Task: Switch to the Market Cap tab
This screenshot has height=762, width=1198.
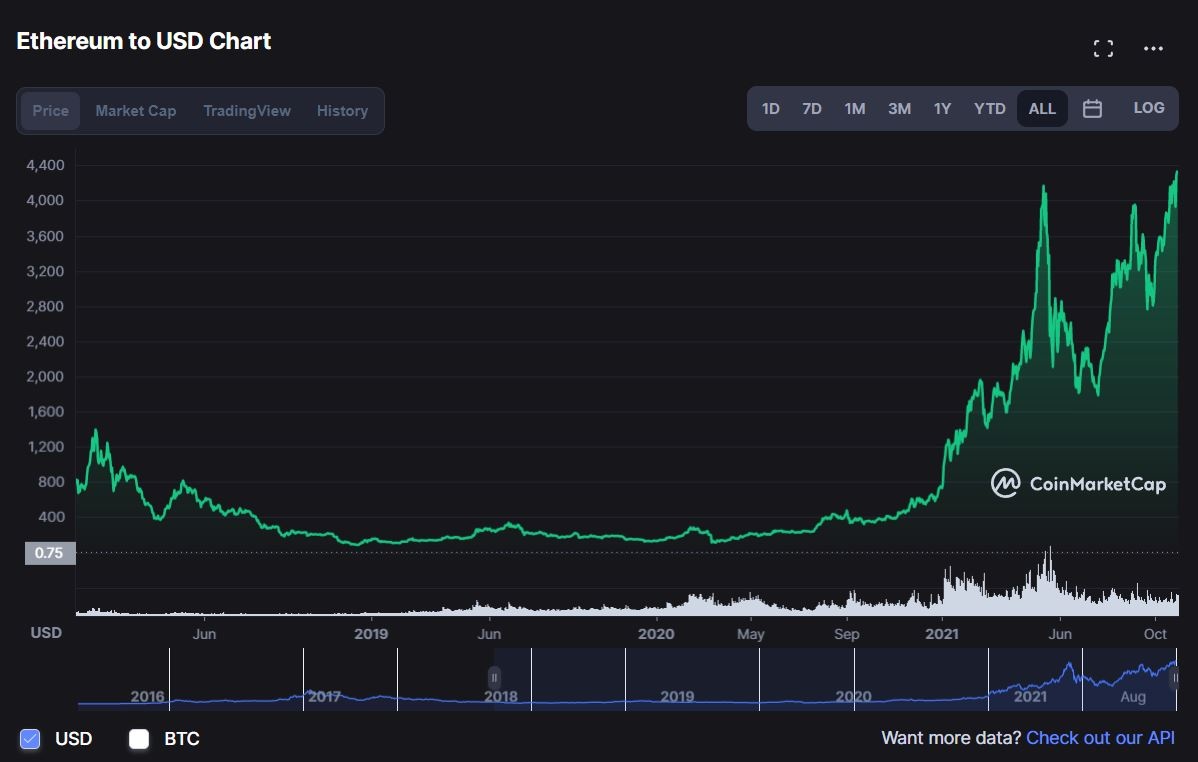Action: tap(135, 110)
